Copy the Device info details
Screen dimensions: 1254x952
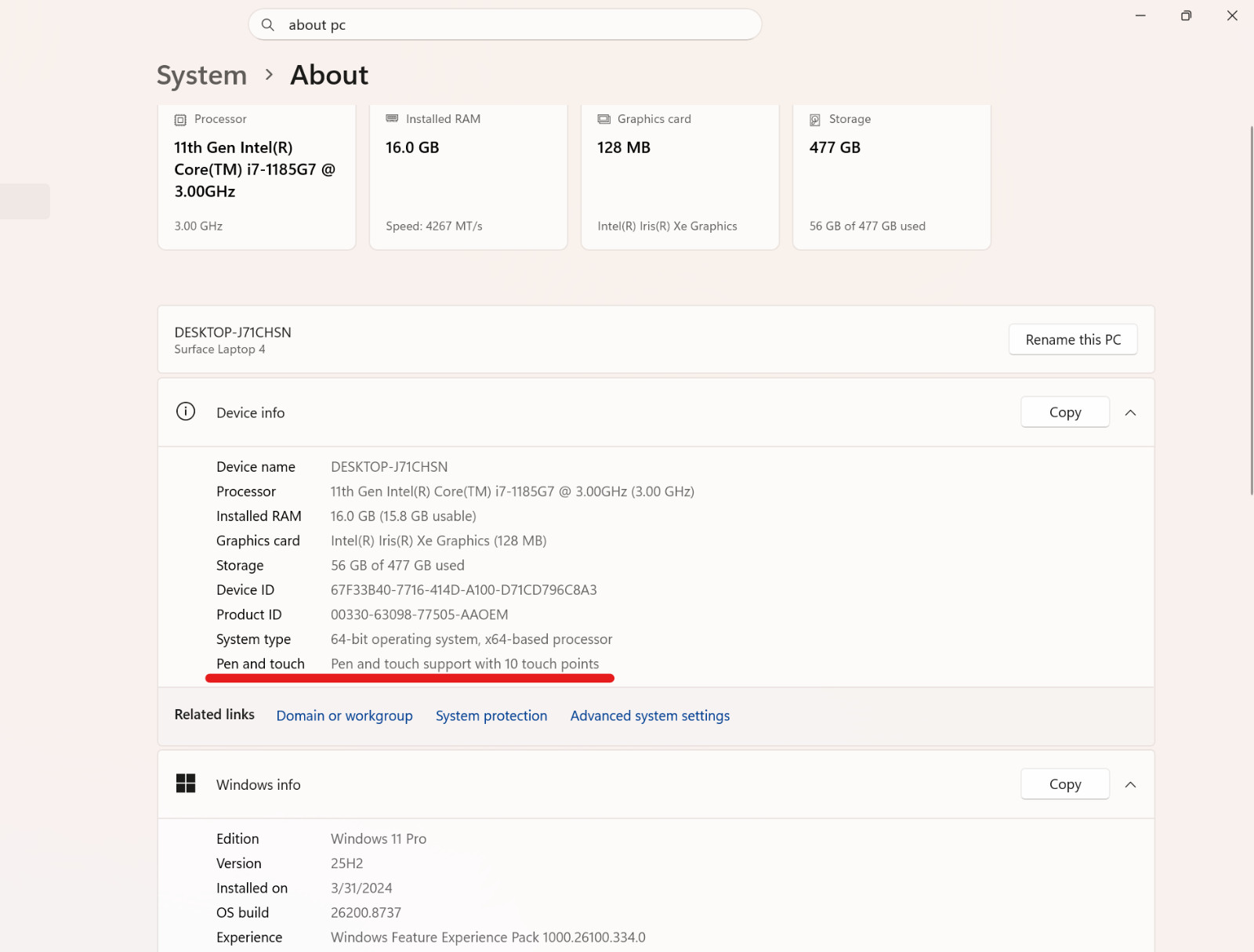[x=1065, y=412]
